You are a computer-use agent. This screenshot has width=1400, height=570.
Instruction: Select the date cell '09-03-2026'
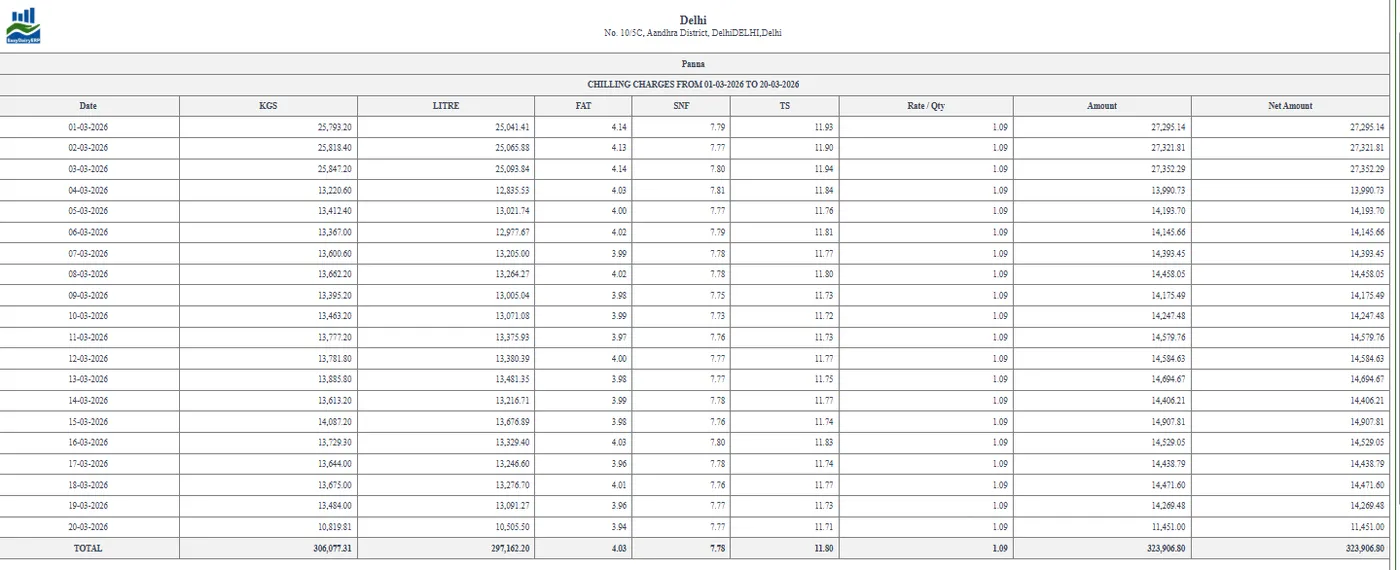89,295
